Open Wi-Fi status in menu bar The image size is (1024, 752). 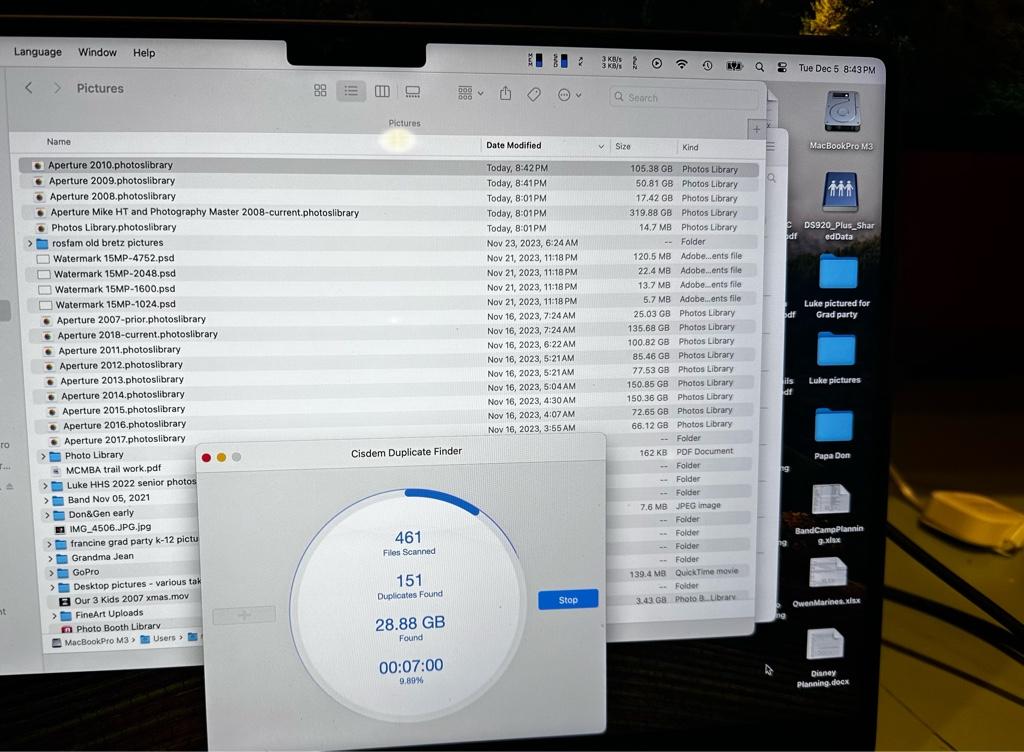click(x=681, y=64)
